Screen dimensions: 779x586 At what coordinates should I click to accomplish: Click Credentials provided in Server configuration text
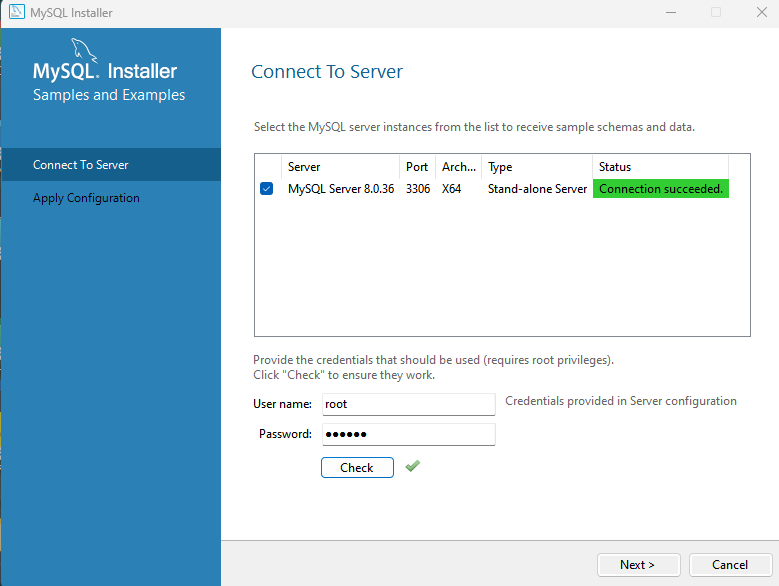point(621,401)
